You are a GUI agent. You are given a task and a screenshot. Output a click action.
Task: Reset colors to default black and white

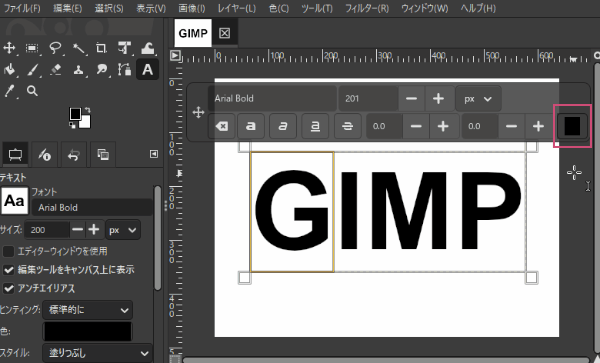click(x=72, y=125)
